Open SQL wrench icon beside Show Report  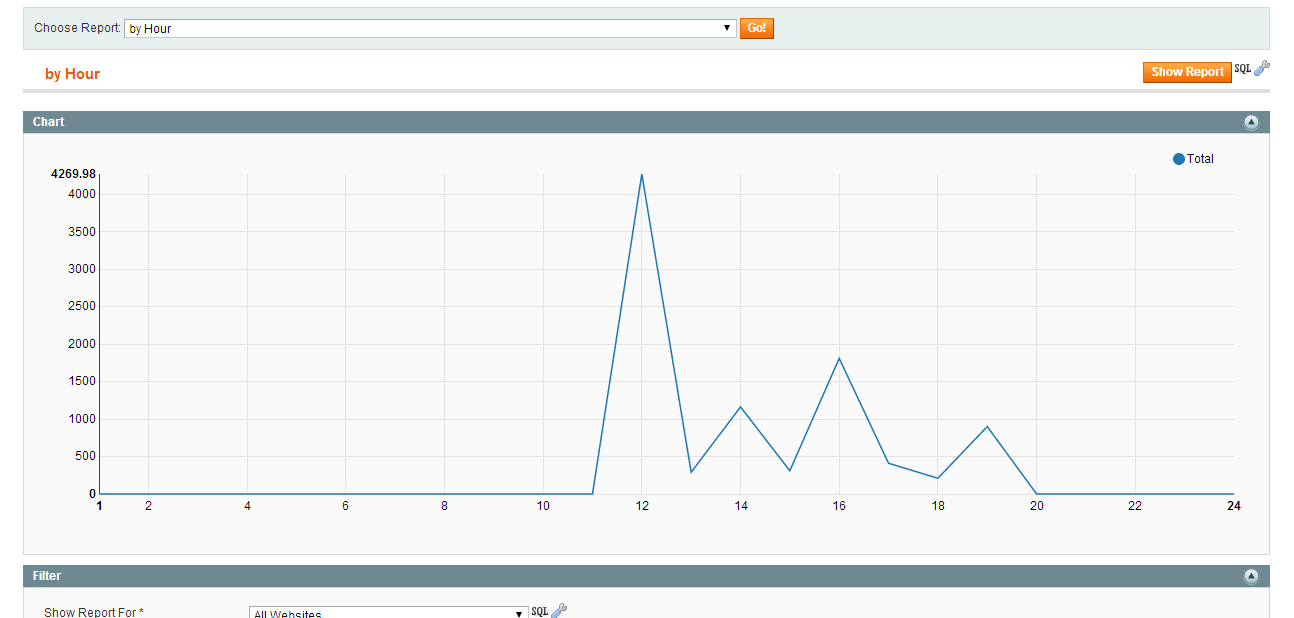1252,69
